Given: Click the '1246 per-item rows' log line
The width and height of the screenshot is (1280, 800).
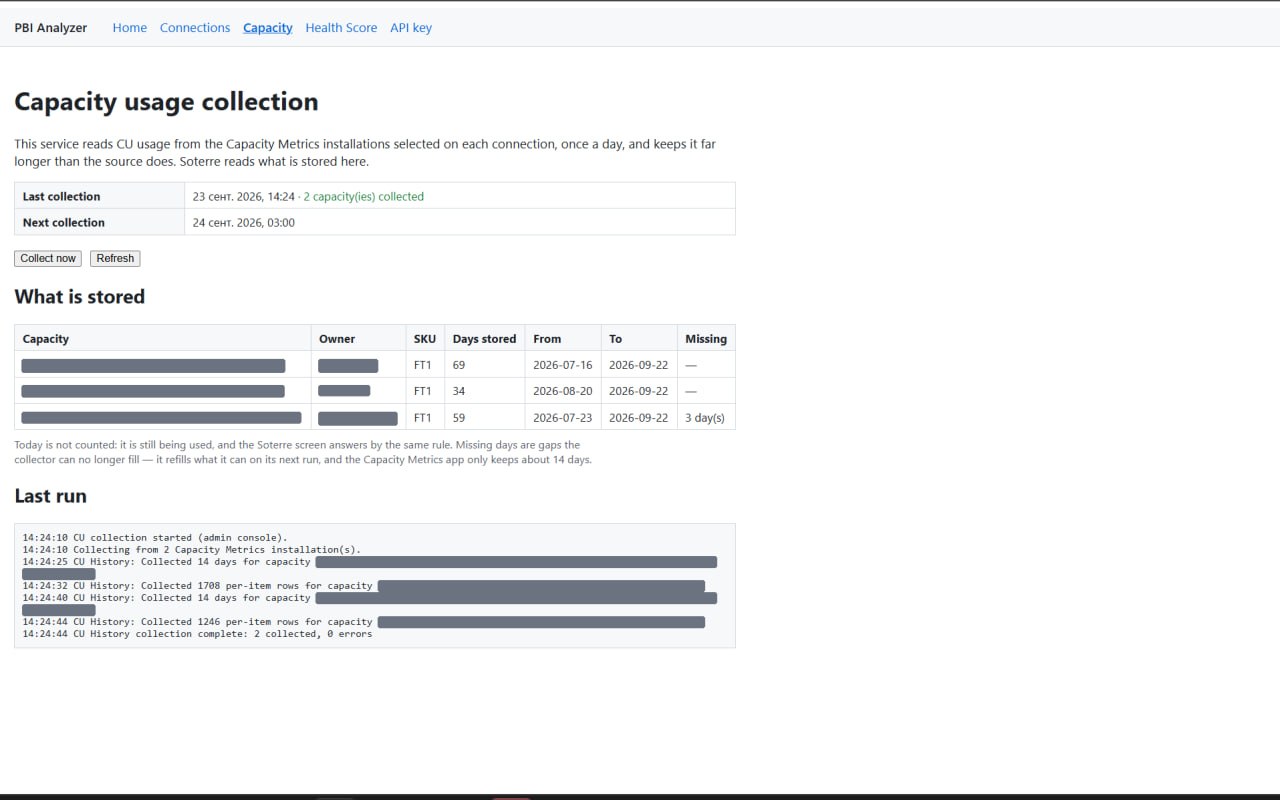Looking at the screenshot, I should 364,622.
